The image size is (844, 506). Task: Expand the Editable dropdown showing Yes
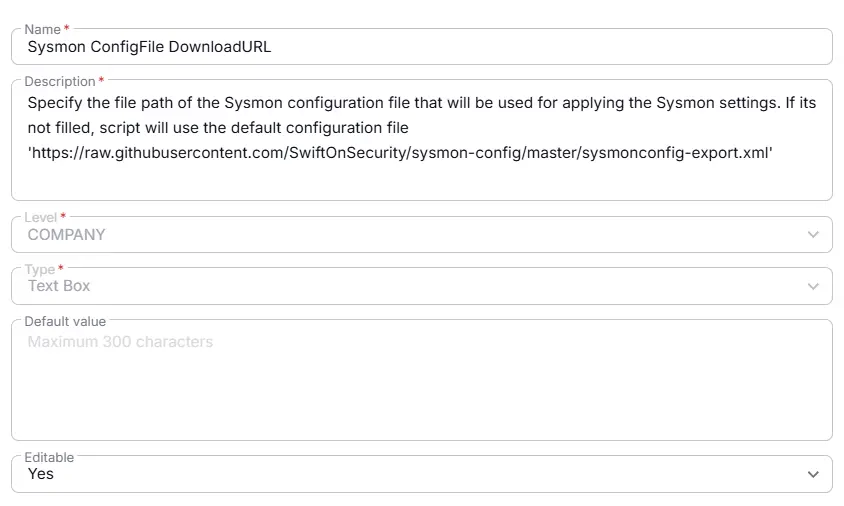400,474
